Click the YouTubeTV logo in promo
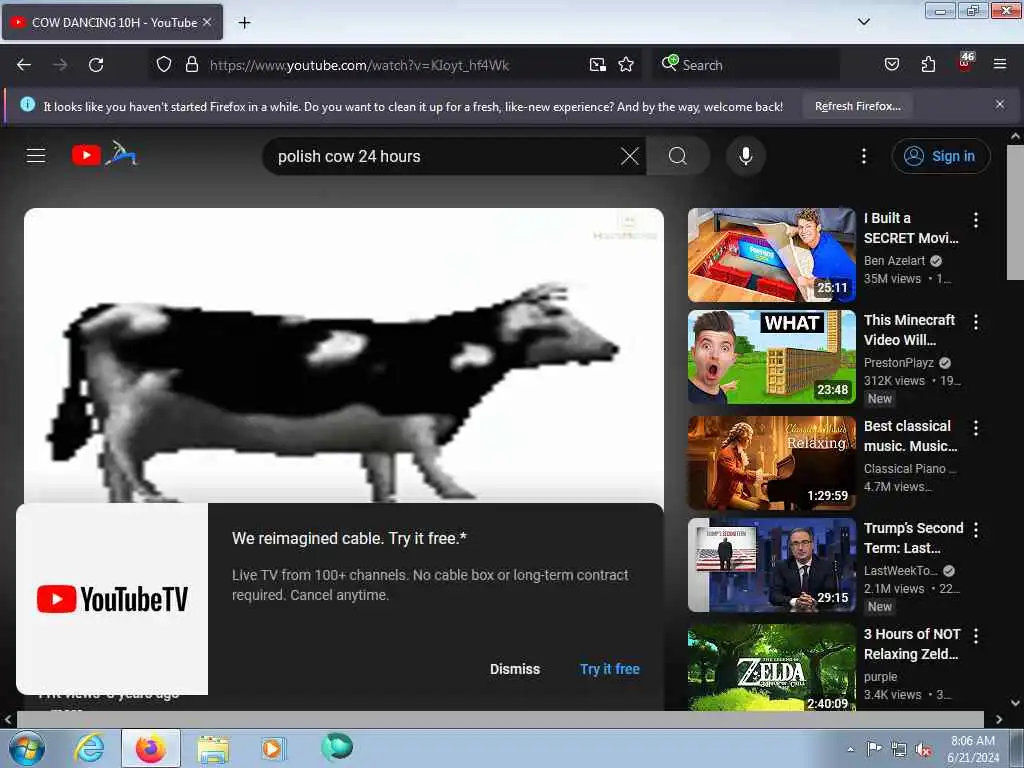1024x768 pixels. [x=112, y=599]
